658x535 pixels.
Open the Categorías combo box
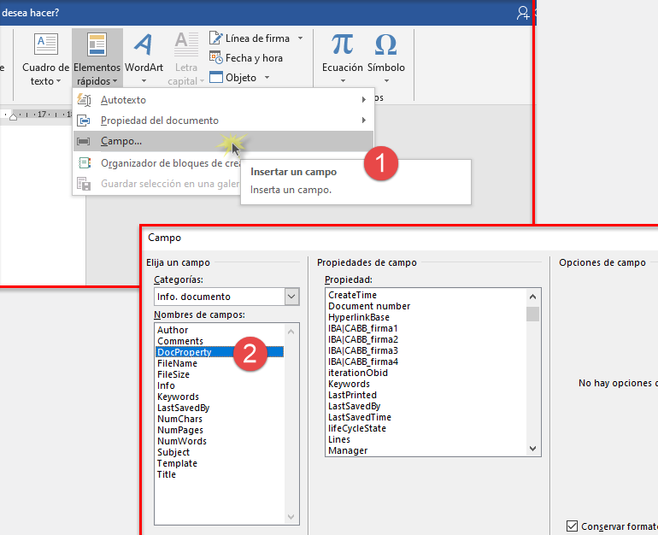(227, 297)
